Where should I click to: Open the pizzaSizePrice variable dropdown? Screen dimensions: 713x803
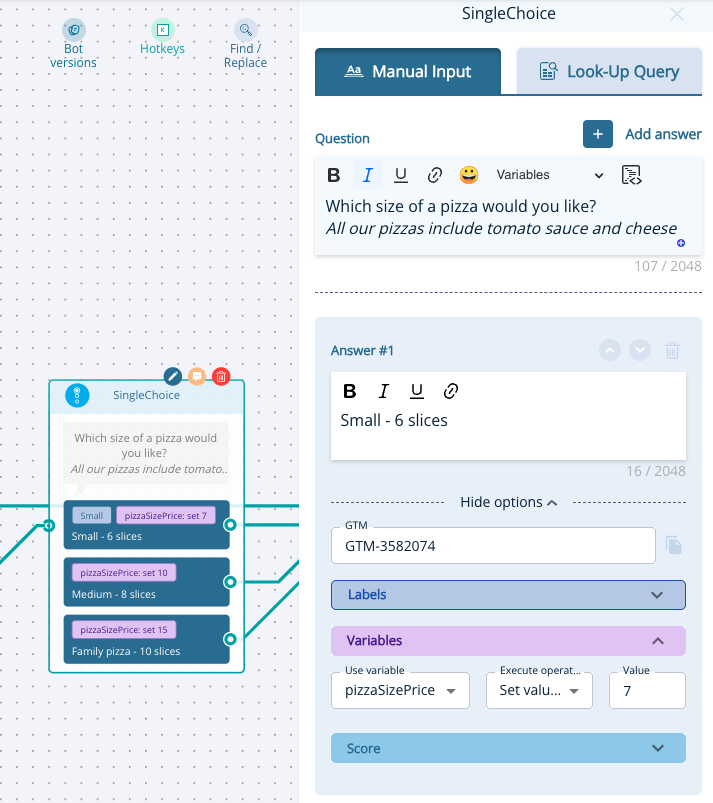click(400, 690)
